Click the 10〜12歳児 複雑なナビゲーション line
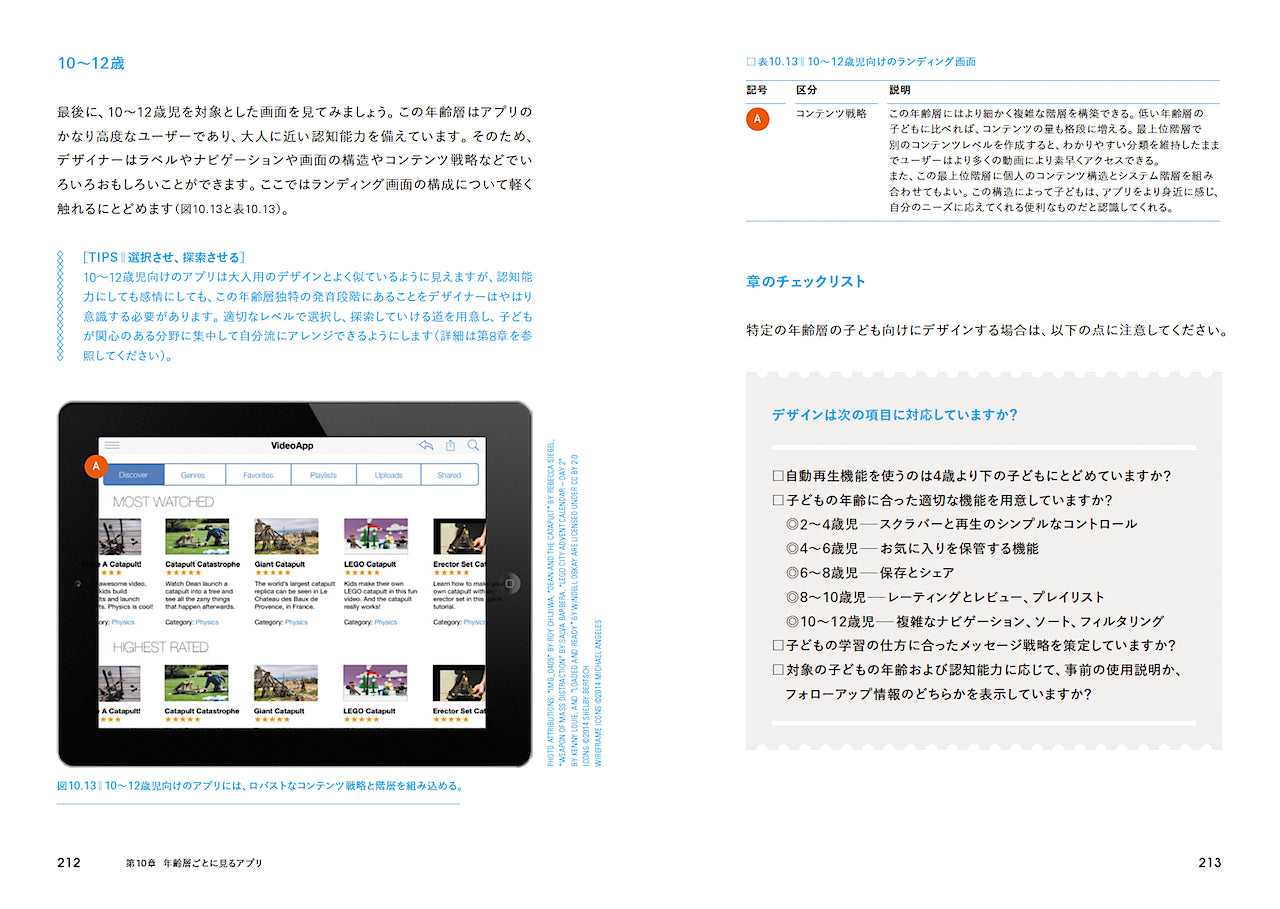The width and height of the screenshot is (1280, 909). pyautogui.click(x=974, y=621)
